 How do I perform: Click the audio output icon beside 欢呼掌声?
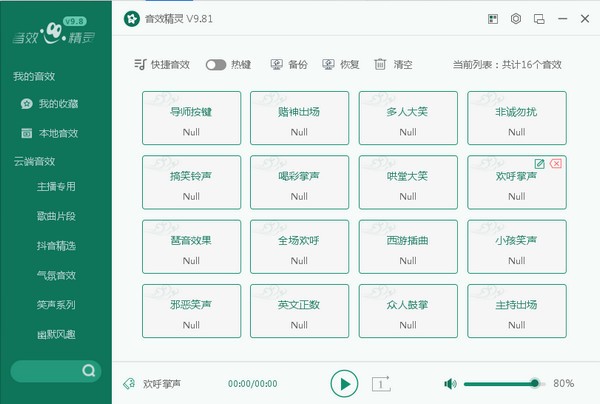click(x=129, y=383)
